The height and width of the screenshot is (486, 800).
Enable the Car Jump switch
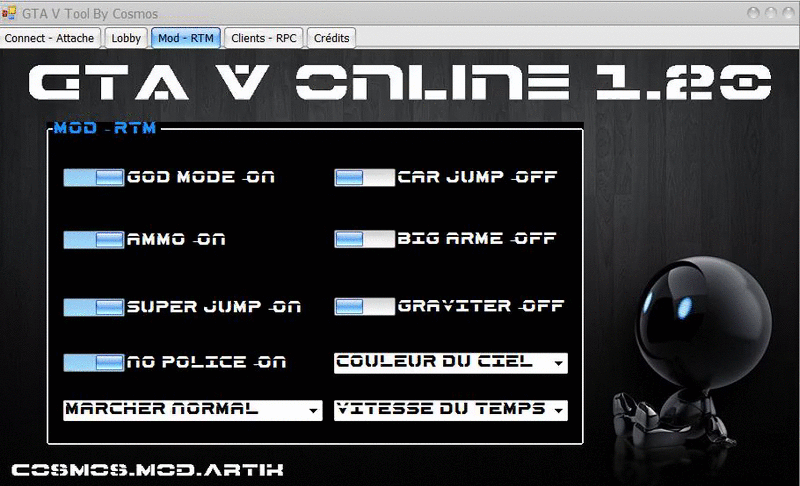(x=364, y=177)
